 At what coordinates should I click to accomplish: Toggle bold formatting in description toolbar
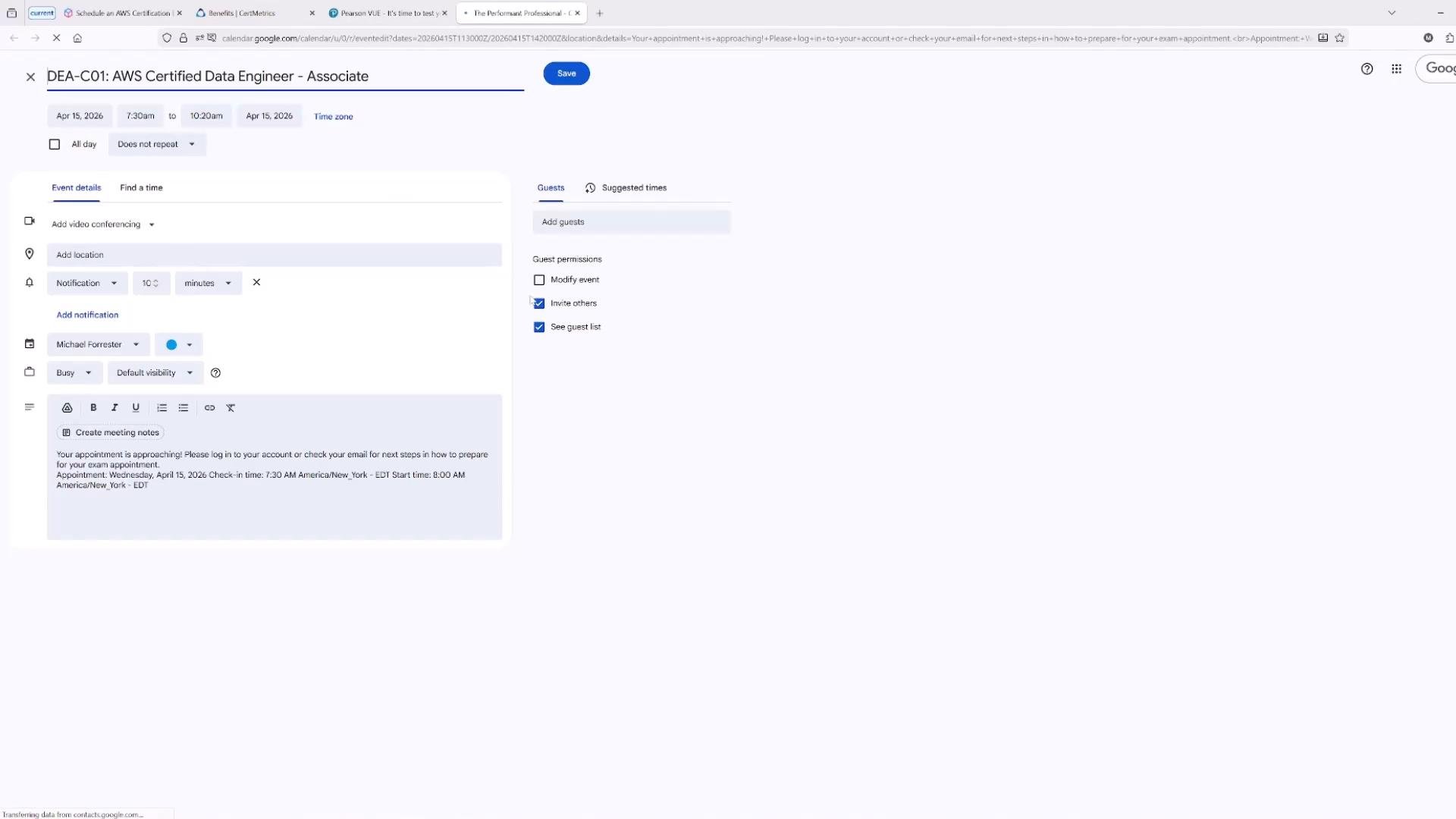(93, 408)
